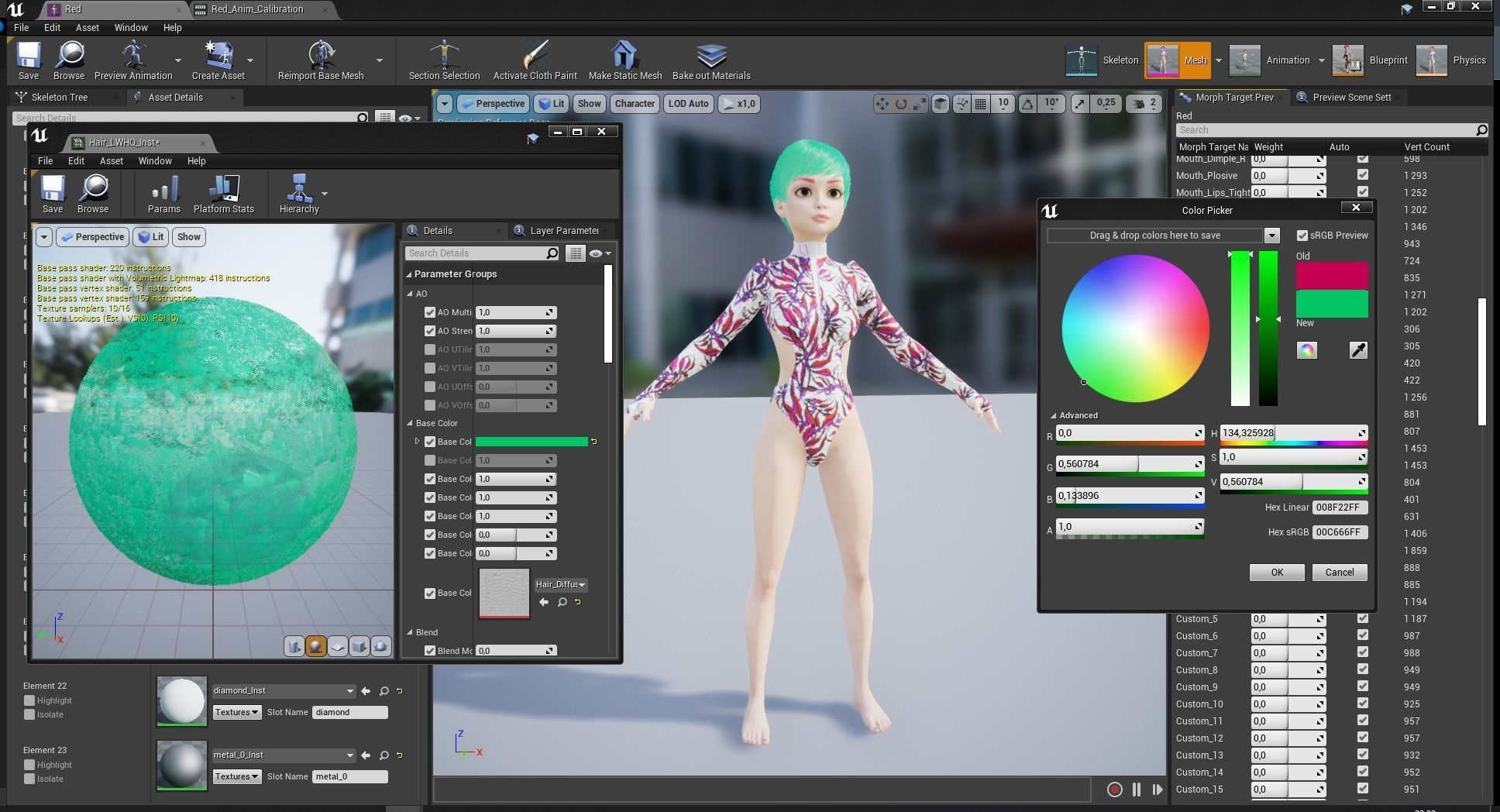Start recording in the viewport

click(1114, 790)
